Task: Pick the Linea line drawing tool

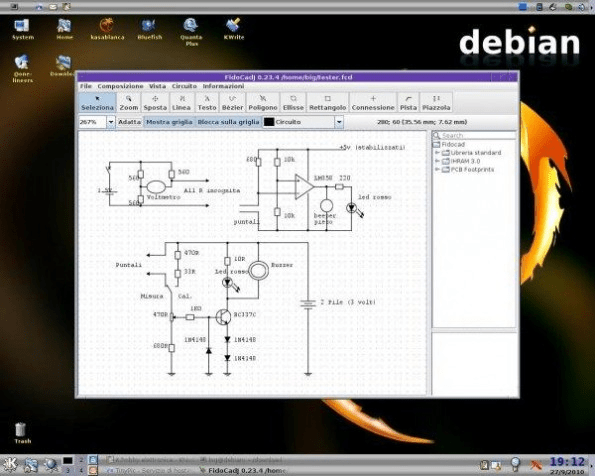Action: [181, 103]
